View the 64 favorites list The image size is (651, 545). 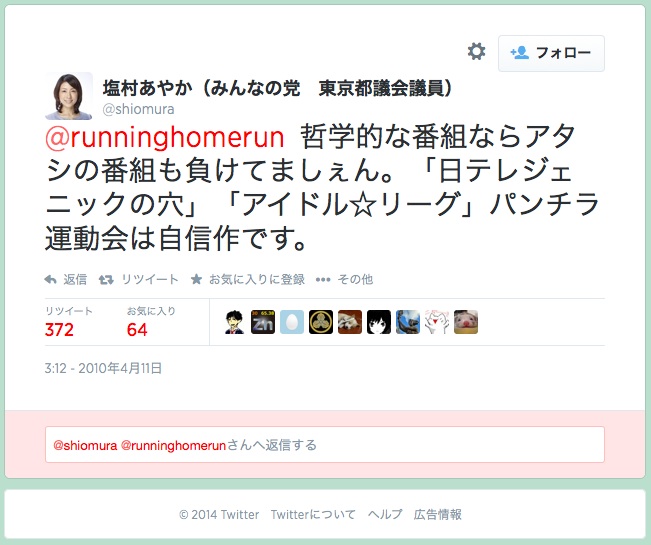(x=137, y=330)
